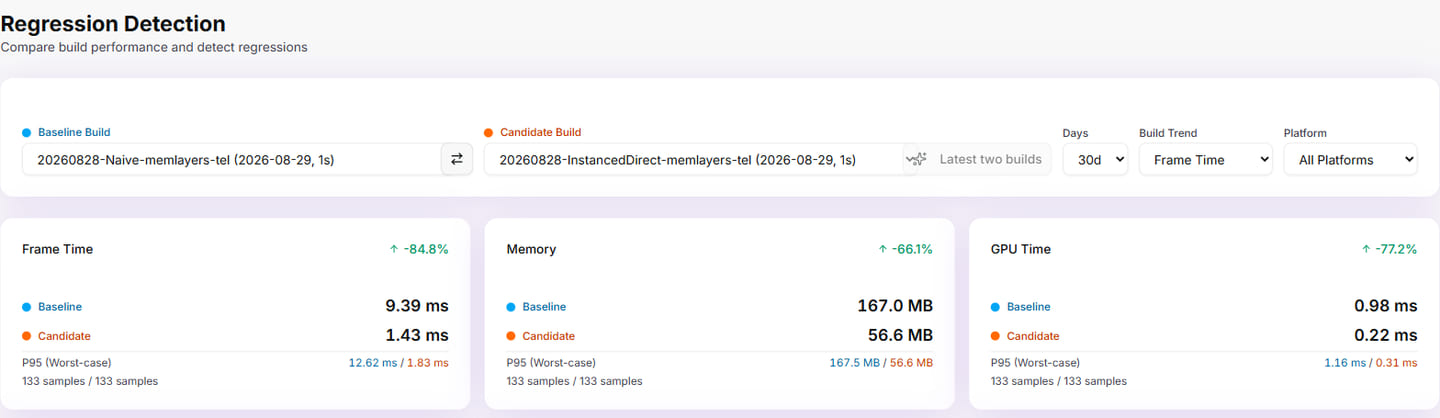
Task: Click the samples count in Frame Time card
Action: (90, 381)
